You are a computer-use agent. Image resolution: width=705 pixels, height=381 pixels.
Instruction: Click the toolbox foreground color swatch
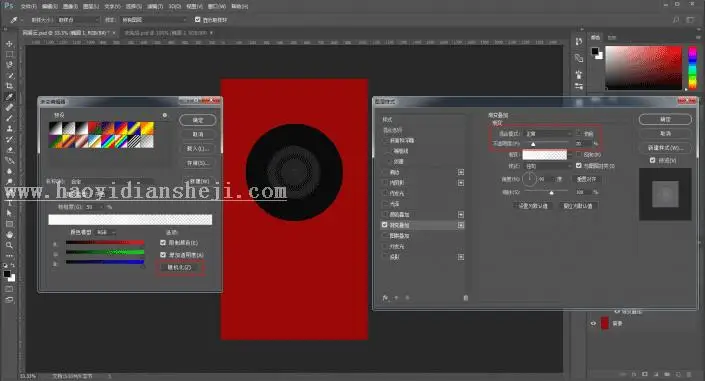(x=7, y=274)
